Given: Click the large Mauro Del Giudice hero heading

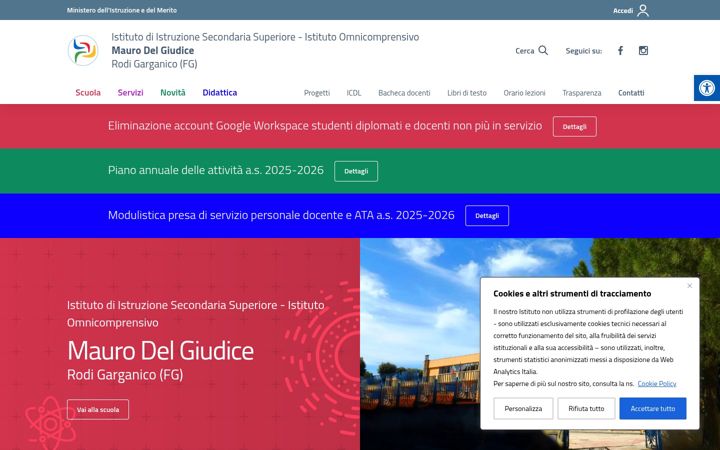Looking at the screenshot, I should pos(160,350).
